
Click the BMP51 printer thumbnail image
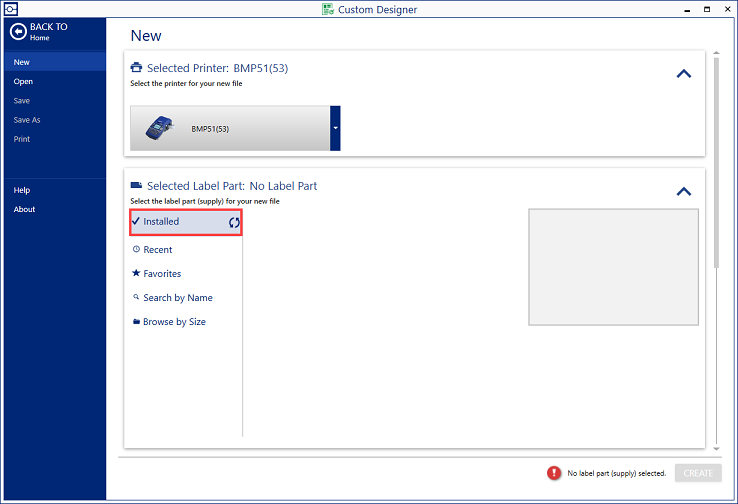(x=161, y=129)
